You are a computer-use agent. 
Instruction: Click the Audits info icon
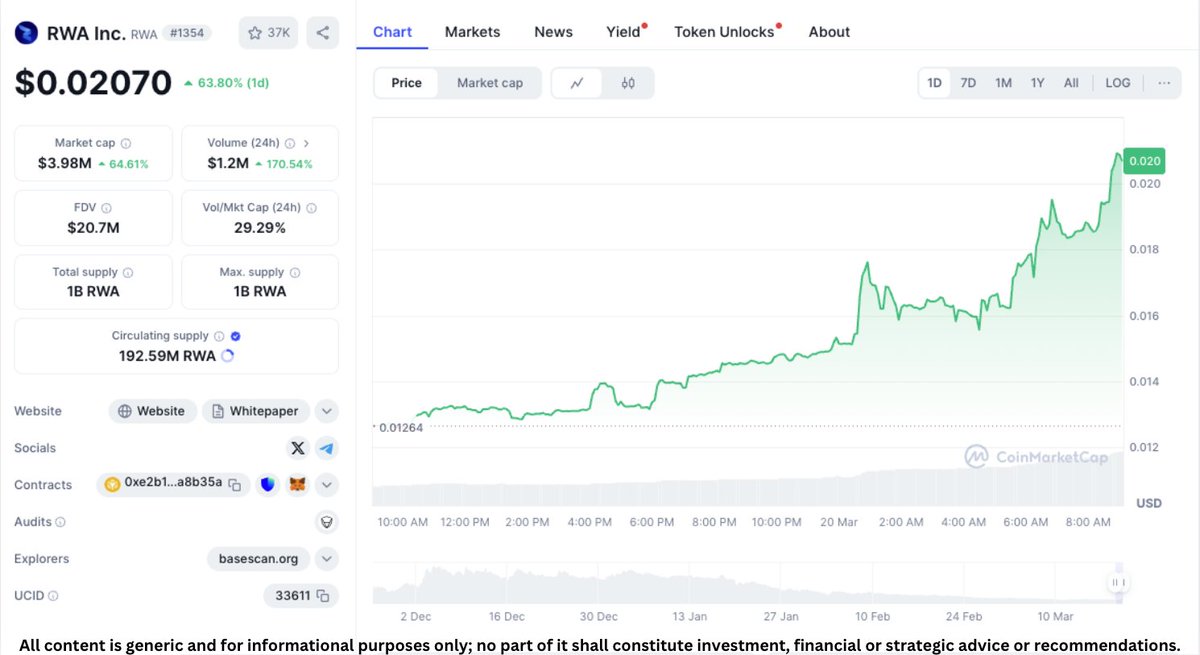(60, 522)
